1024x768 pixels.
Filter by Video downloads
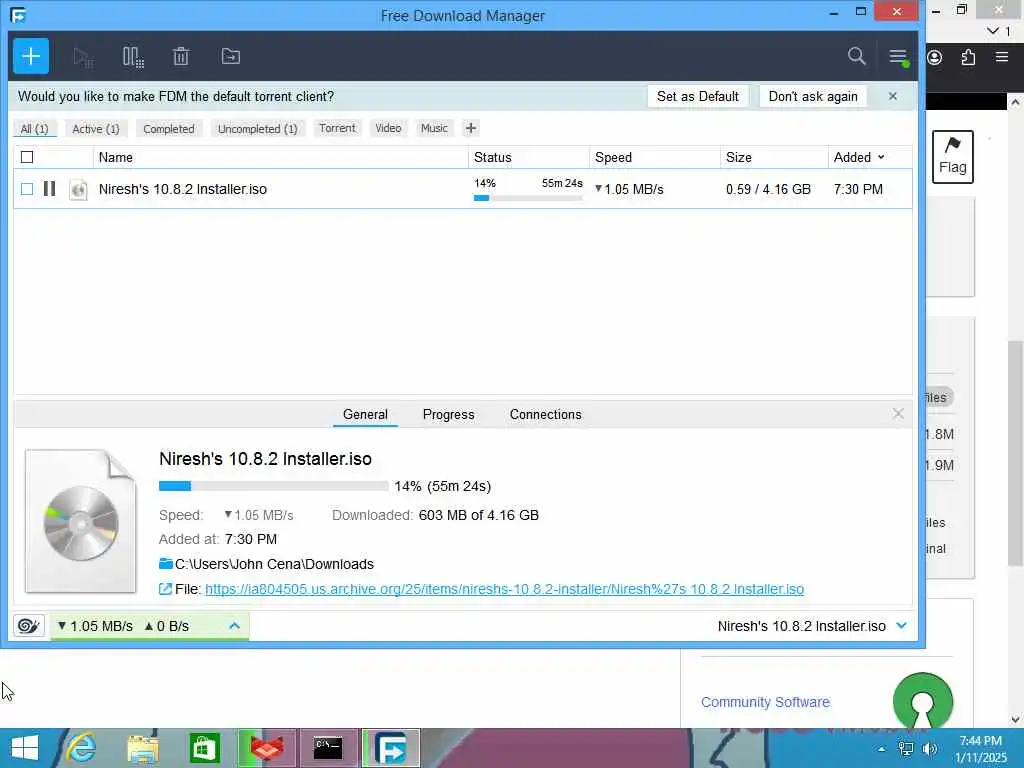(x=389, y=128)
